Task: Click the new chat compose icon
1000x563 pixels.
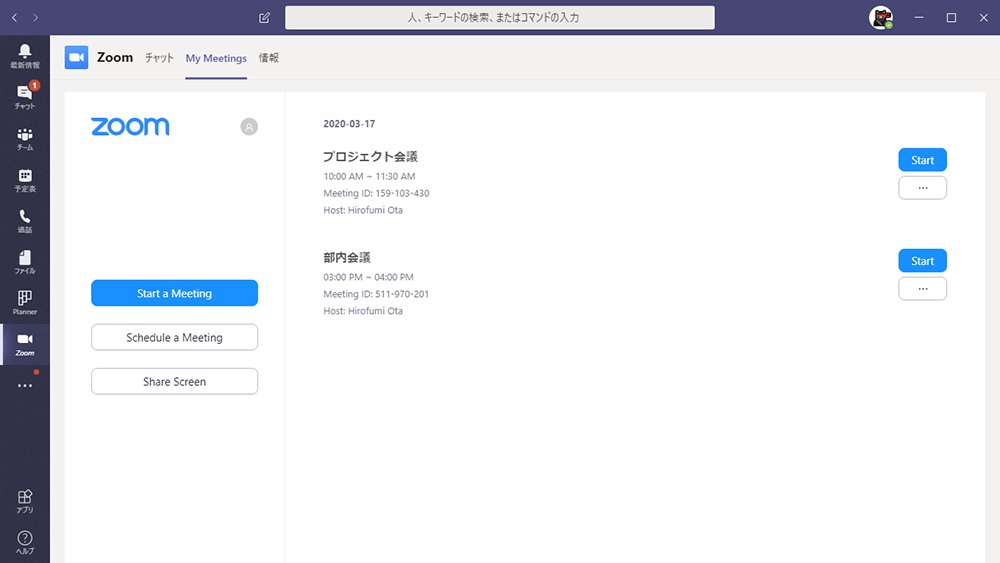Action: coord(264,18)
